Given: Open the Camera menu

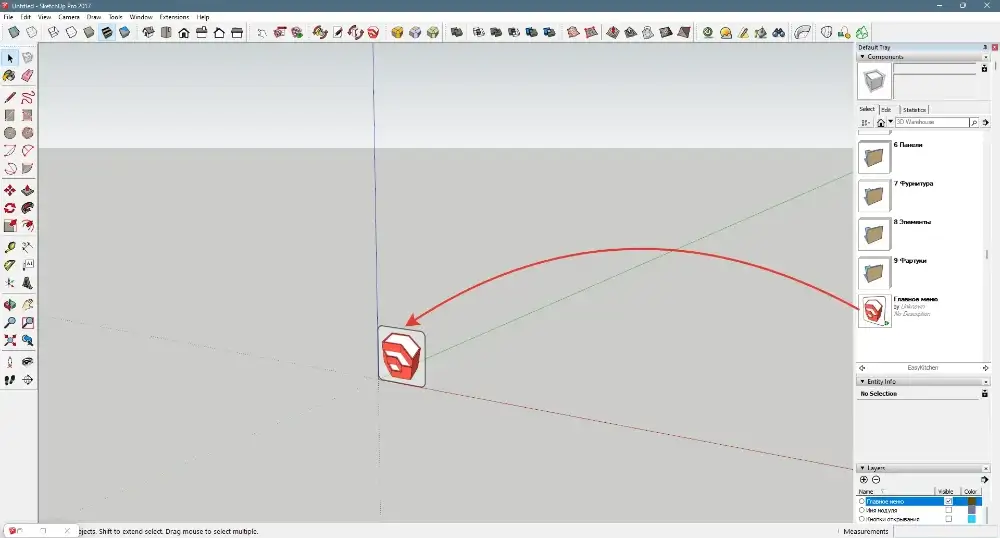Looking at the screenshot, I should (x=69, y=17).
